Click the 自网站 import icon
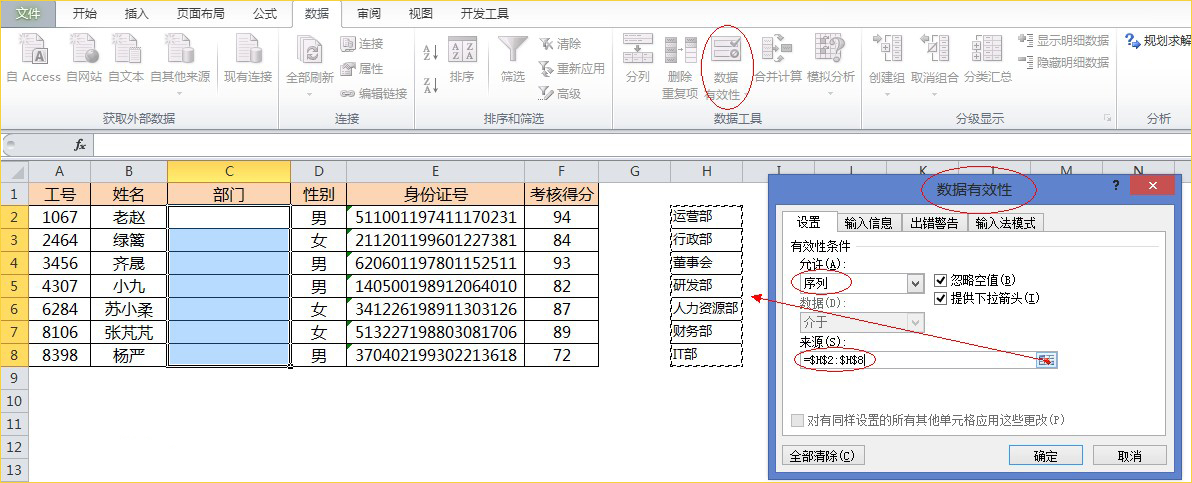 pyautogui.click(x=84, y=59)
